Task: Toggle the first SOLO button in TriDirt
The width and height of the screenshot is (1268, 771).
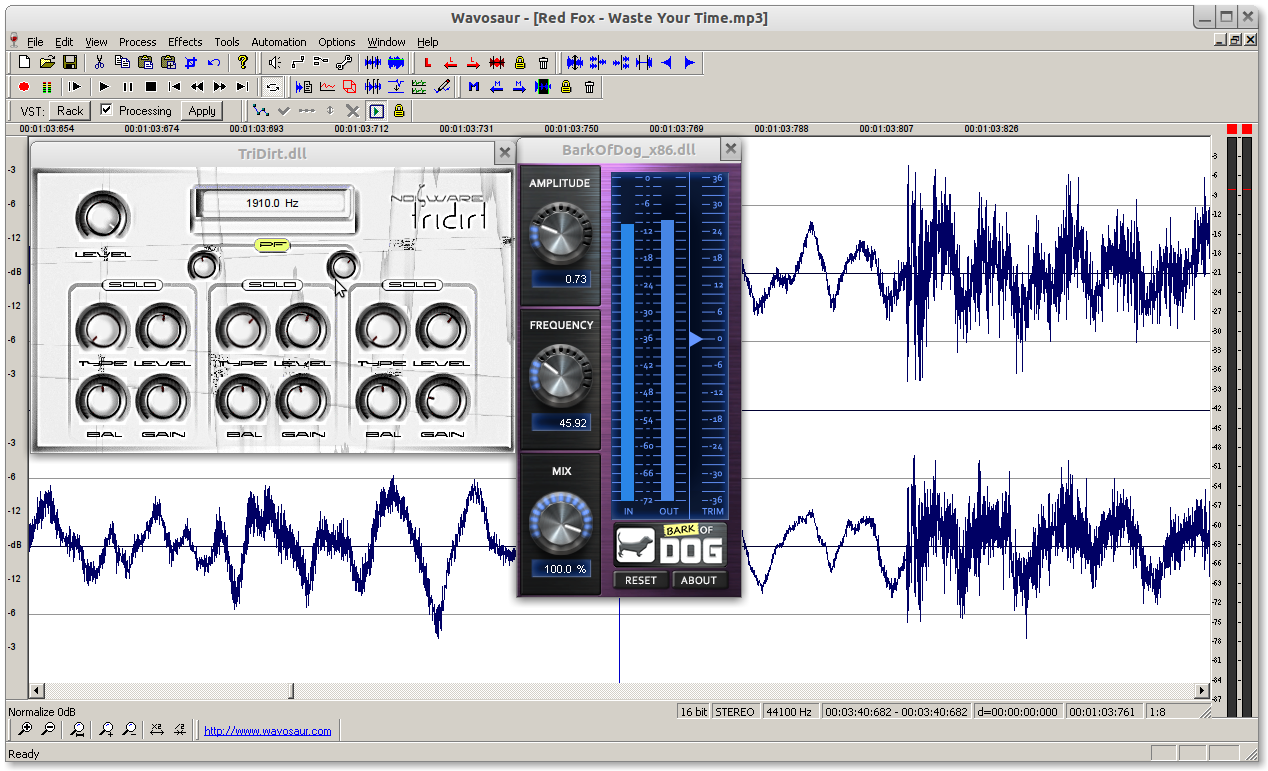Action: pyautogui.click(x=132, y=285)
